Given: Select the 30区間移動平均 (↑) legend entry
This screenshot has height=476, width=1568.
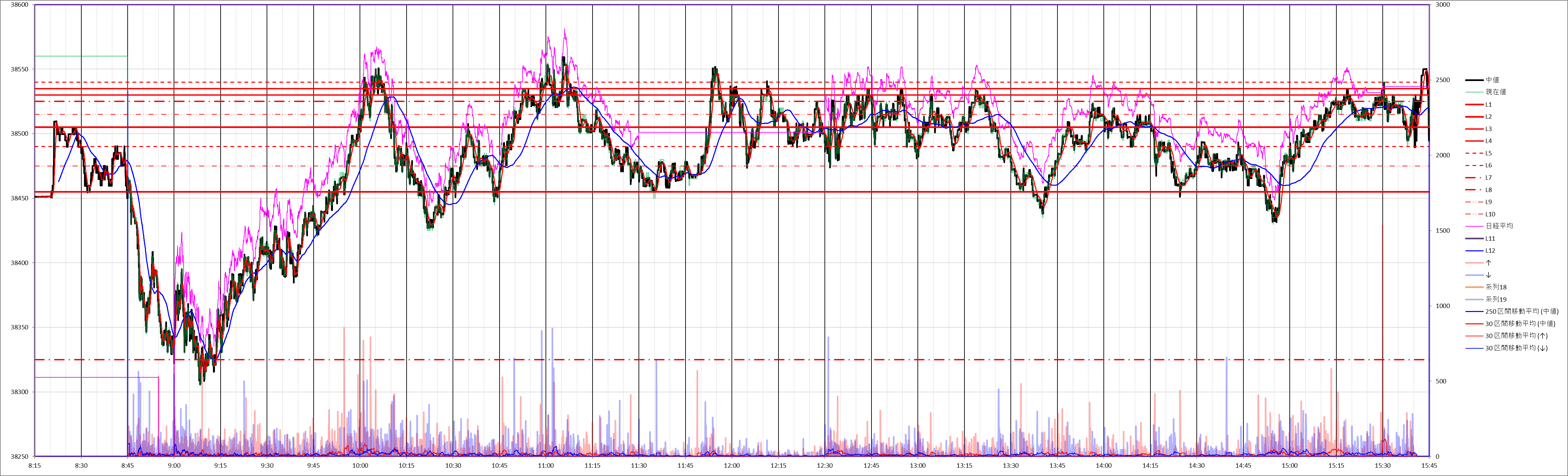Looking at the screenshot, I should (1507, 336).
